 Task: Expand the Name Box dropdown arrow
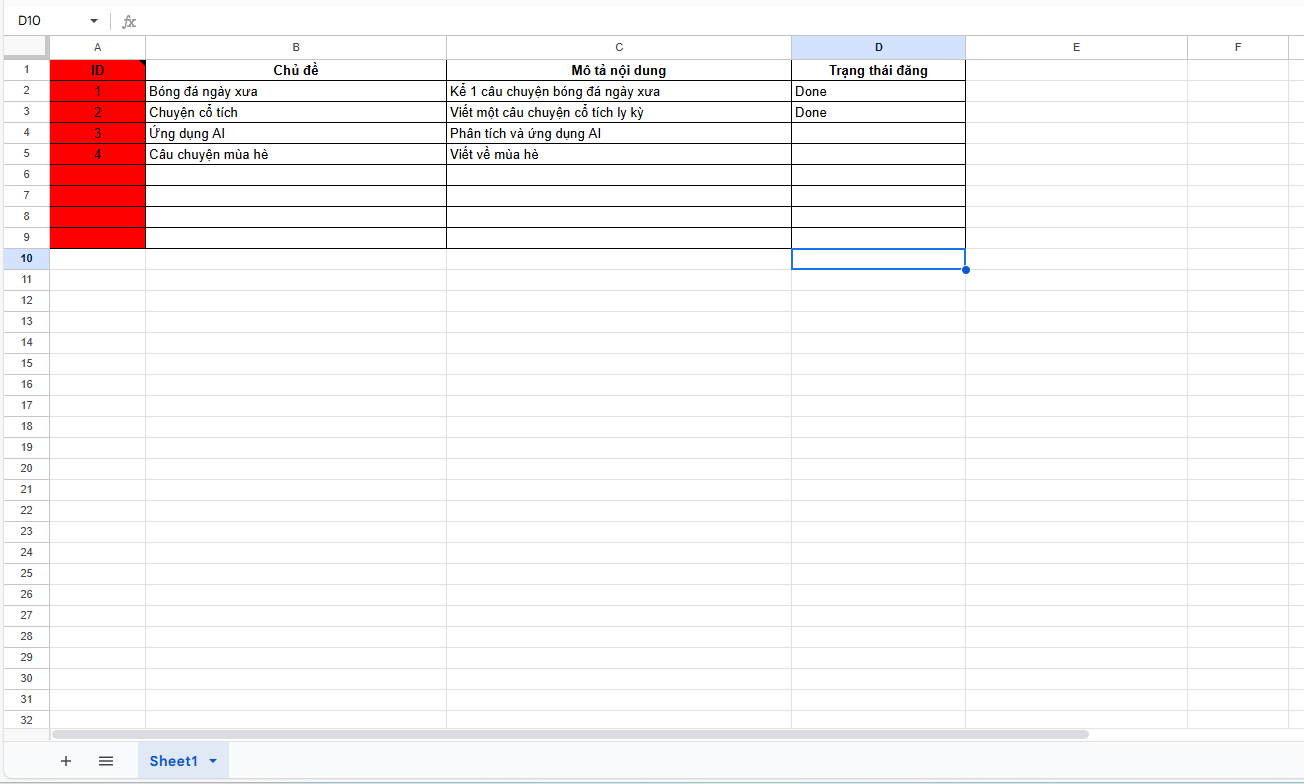[94, 21]
